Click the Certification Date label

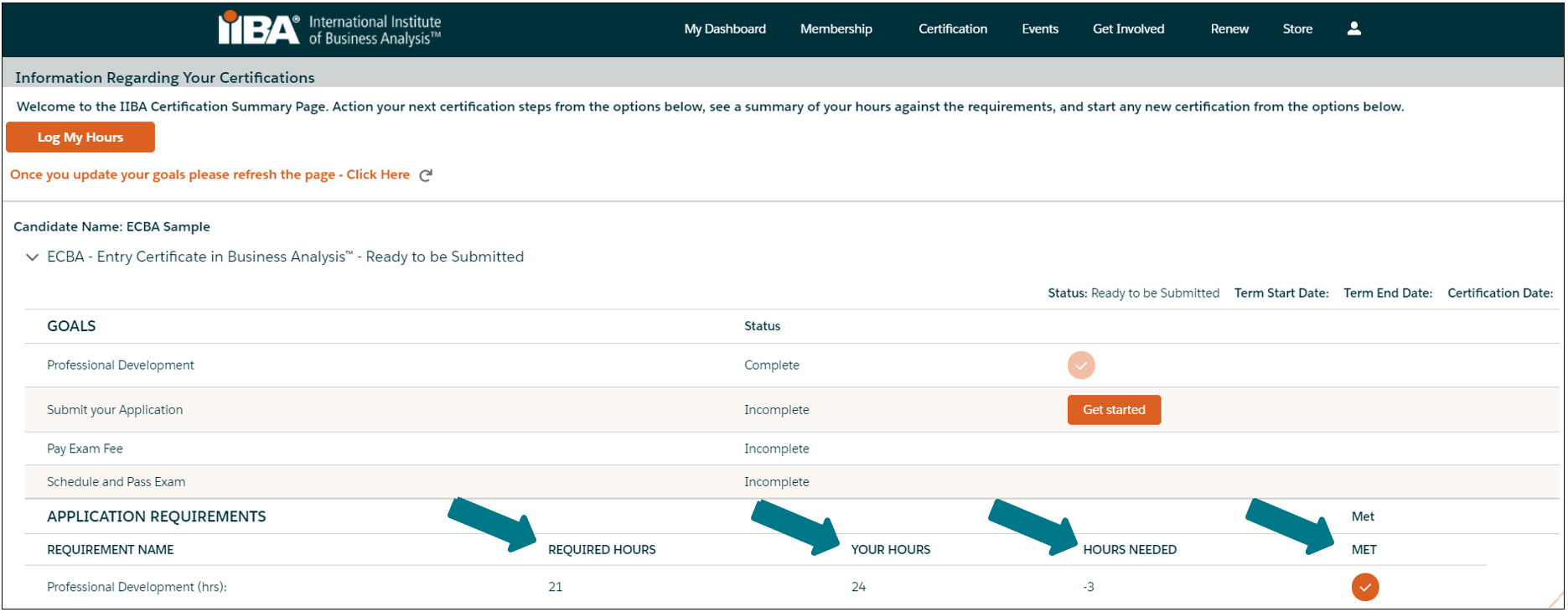click(1500, 293)
